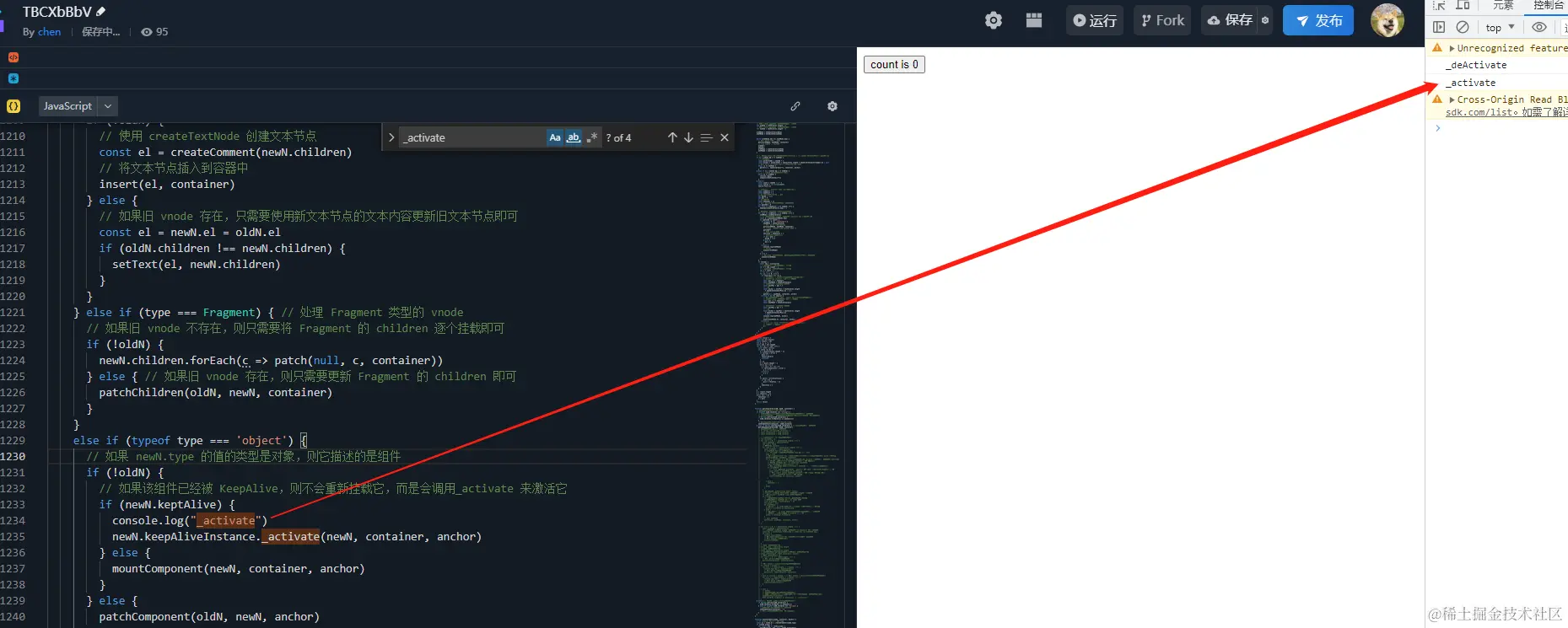Viewport: 1568px width, 628px height.
Task: Click the 保存中... status text
Action: pos(100,32)
